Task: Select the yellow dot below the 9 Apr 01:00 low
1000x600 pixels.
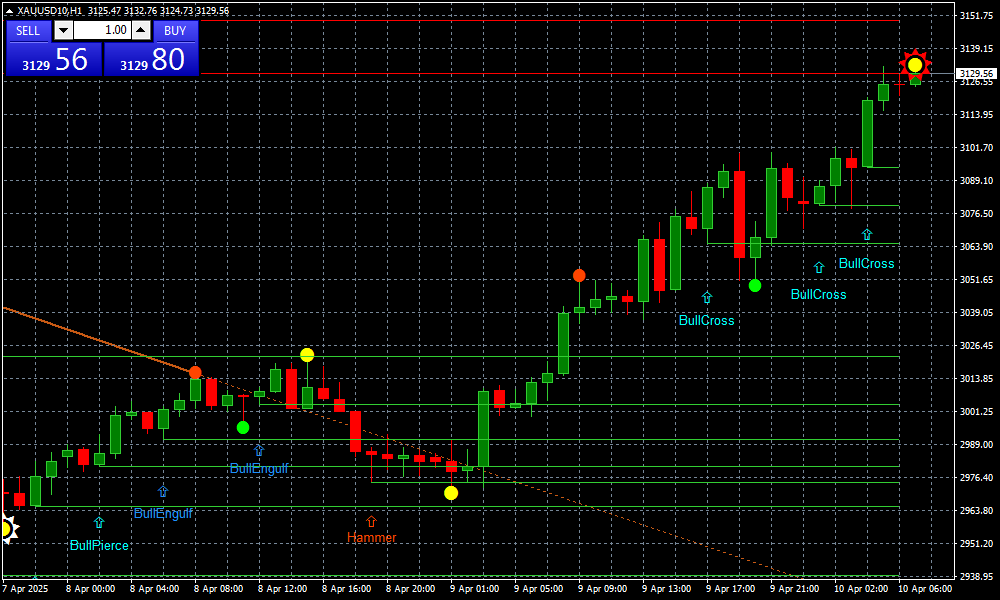Action: coord(451,493)
